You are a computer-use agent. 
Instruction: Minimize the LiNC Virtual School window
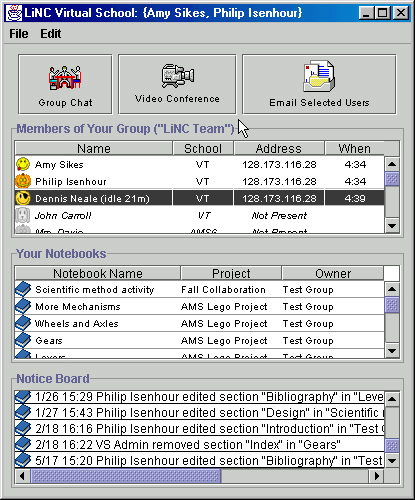point(366,13)
